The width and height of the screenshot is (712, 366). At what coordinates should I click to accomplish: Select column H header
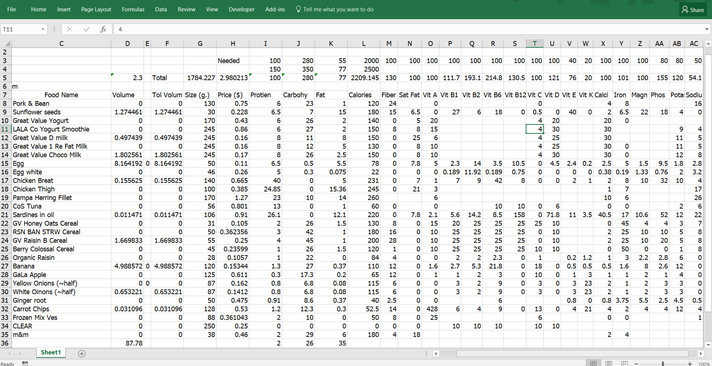pos(233,44)
